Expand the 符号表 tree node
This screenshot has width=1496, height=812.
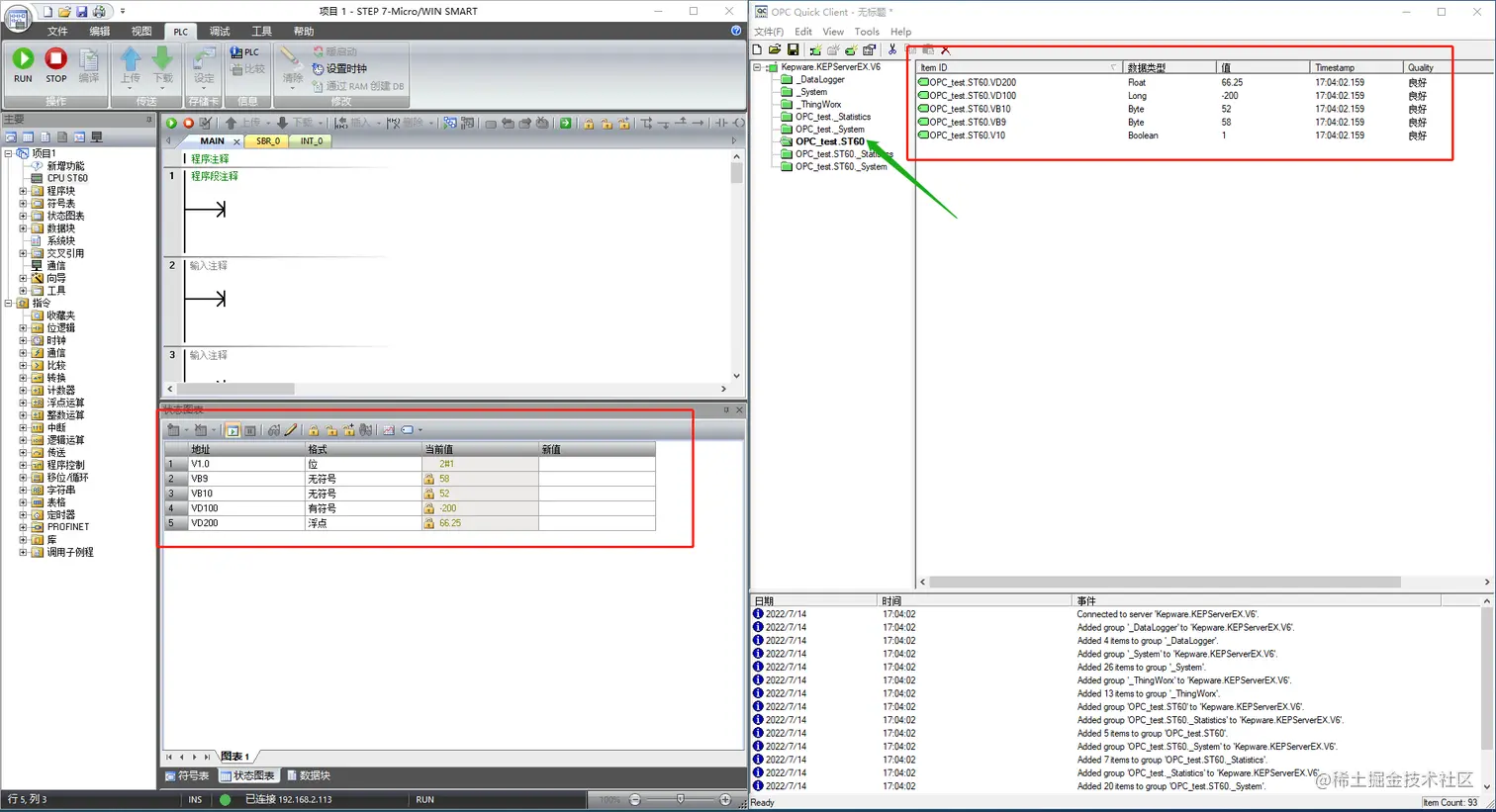click(23, 204)
